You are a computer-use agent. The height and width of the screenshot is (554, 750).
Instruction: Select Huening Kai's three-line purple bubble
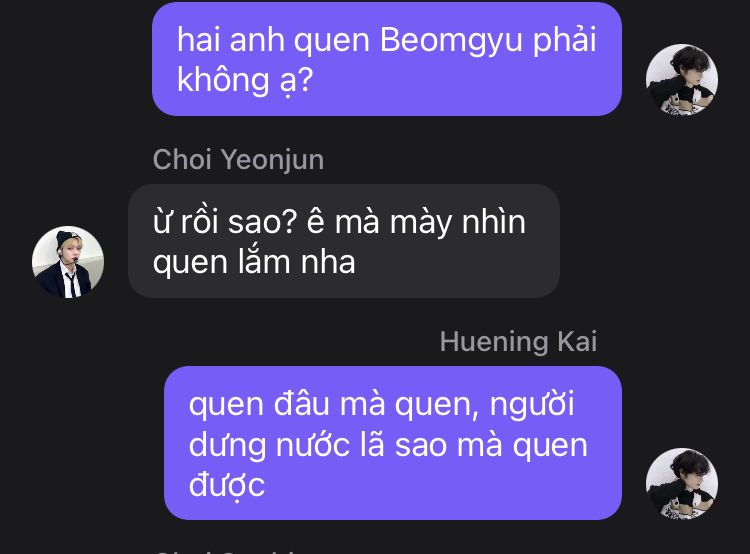tap(393, 443)
